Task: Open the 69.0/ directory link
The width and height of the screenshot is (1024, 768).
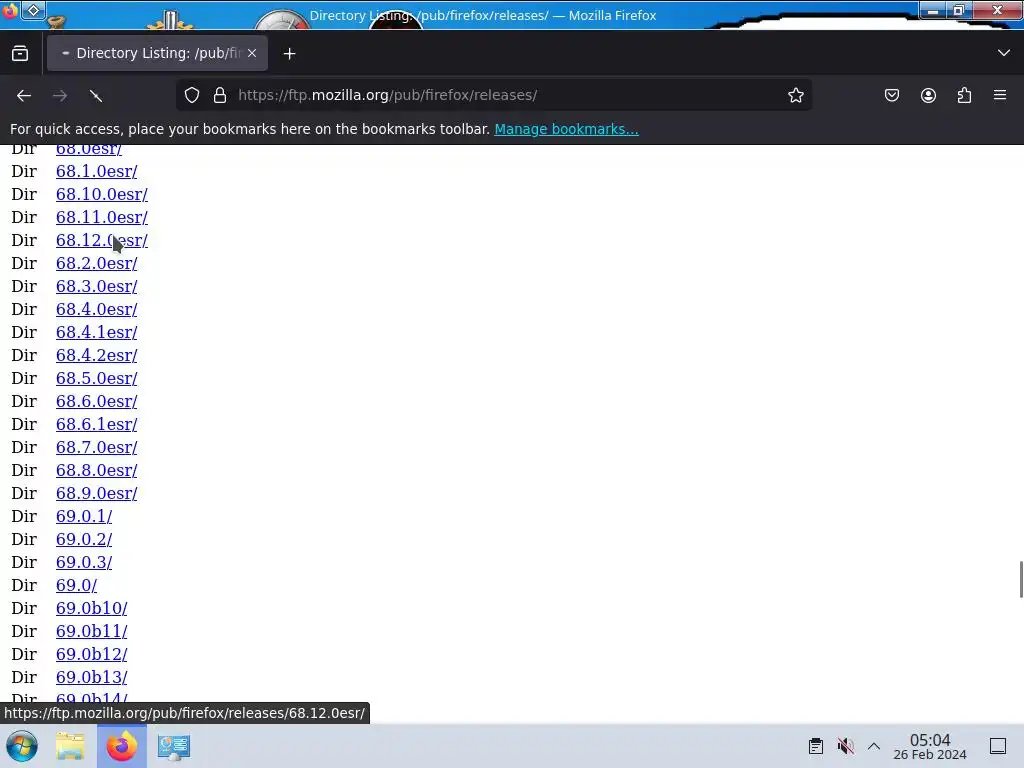Action: (x=76, y=585)
